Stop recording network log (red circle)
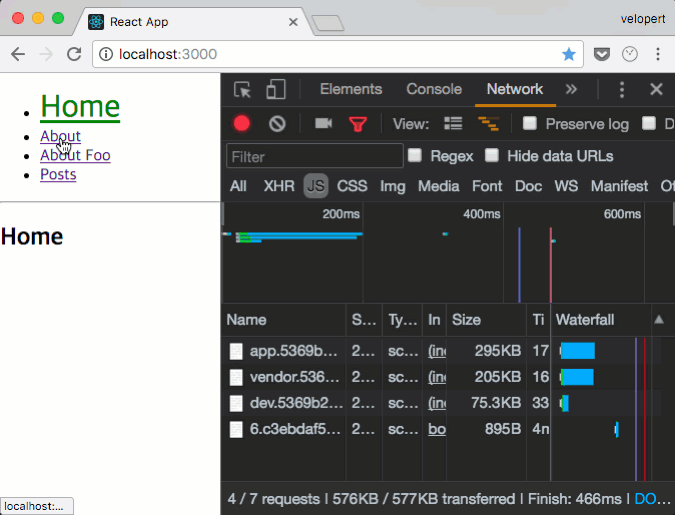This screenshot has height=515, width=675. (242, 124)
